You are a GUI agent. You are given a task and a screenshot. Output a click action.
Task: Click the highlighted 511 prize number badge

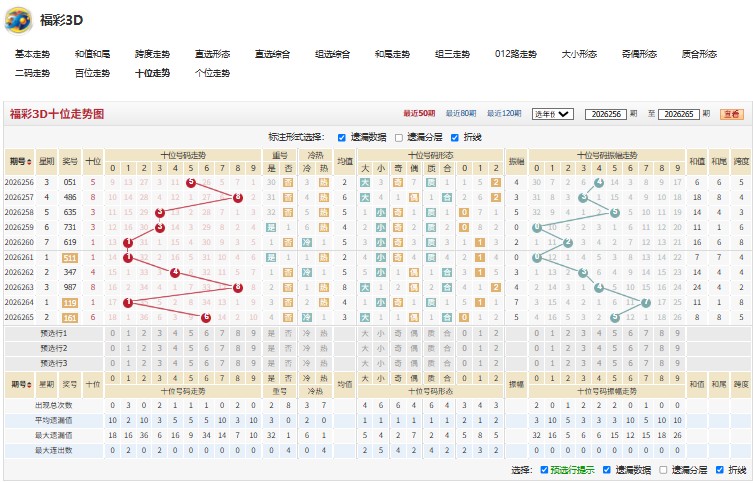70,257
